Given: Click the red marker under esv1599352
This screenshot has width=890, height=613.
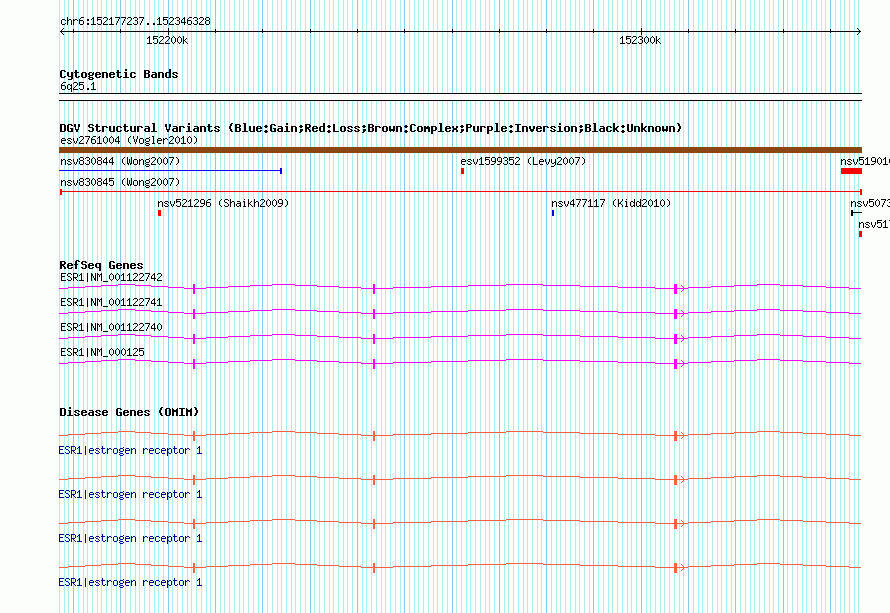Looking at the screenshot, I should click(463, 171).
